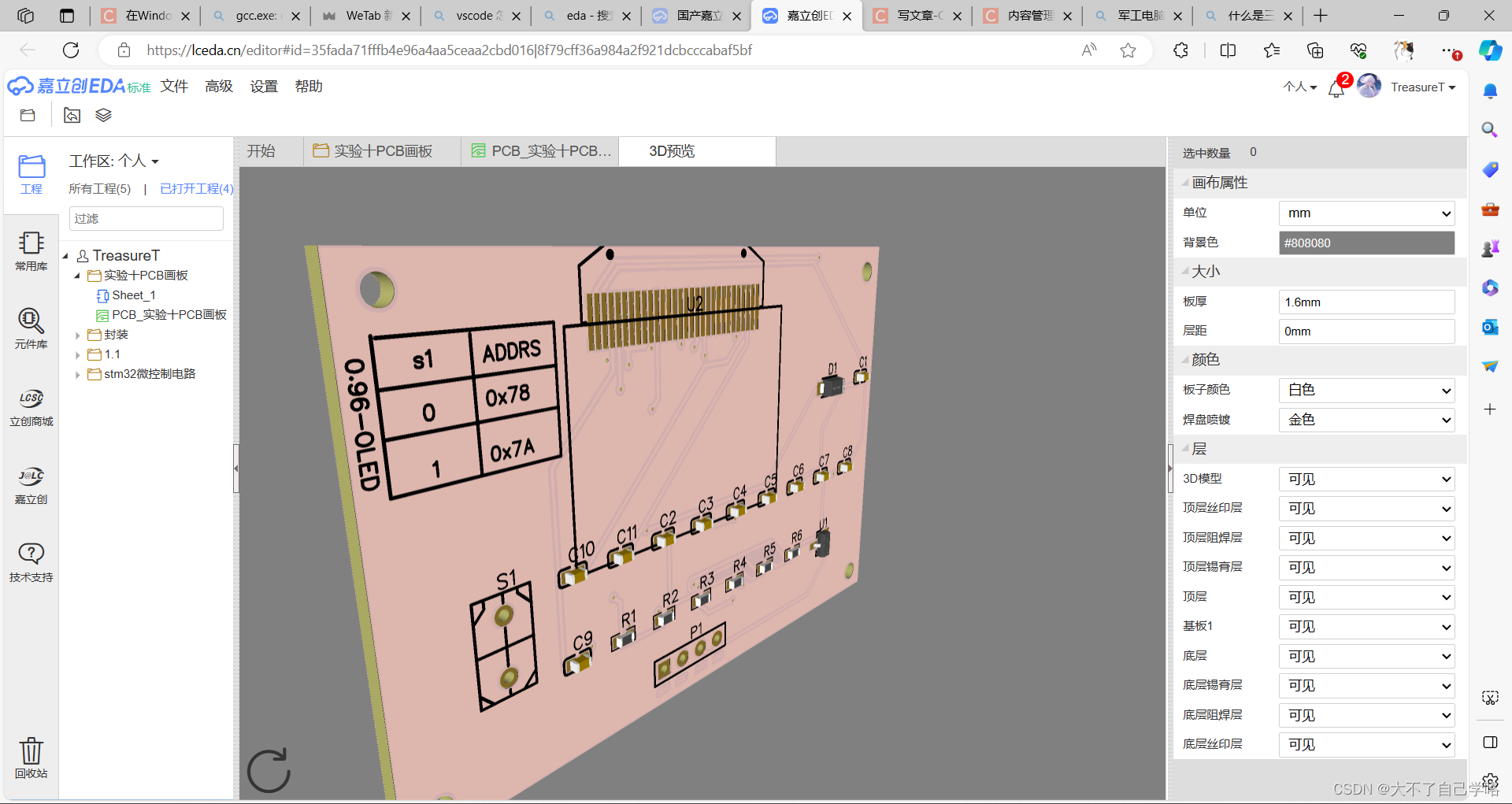Switch to the 开始 tab
1512x804 pixels.
pos(261,151)
